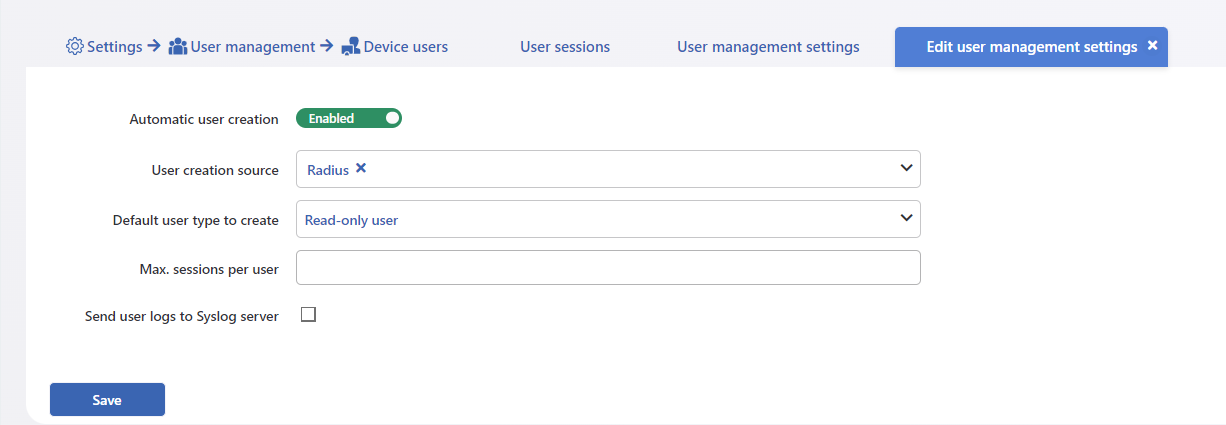
Task: Click the Device users breadcrumb text
Action: (406, 47)
